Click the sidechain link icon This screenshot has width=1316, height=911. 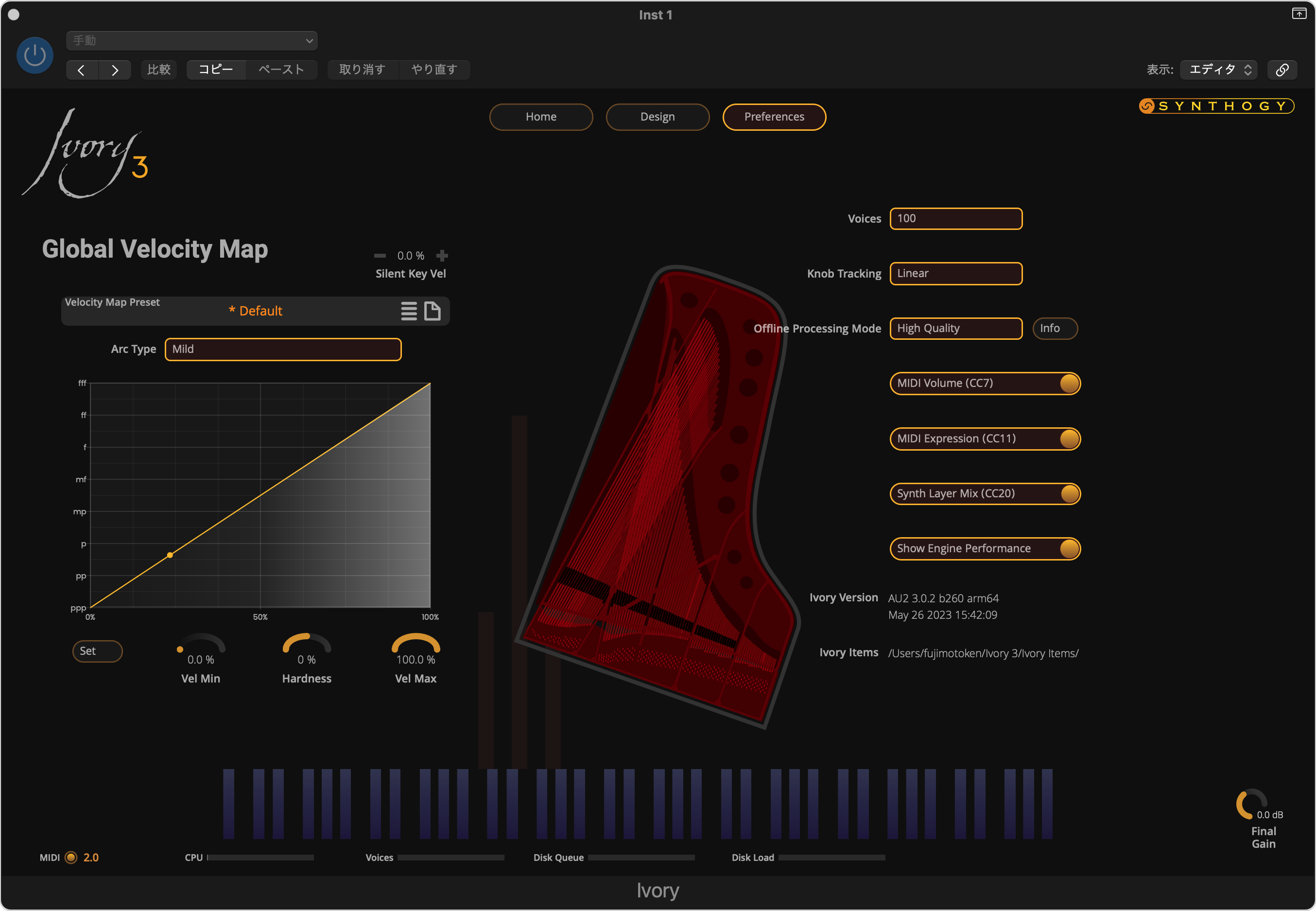point(1282,70)
